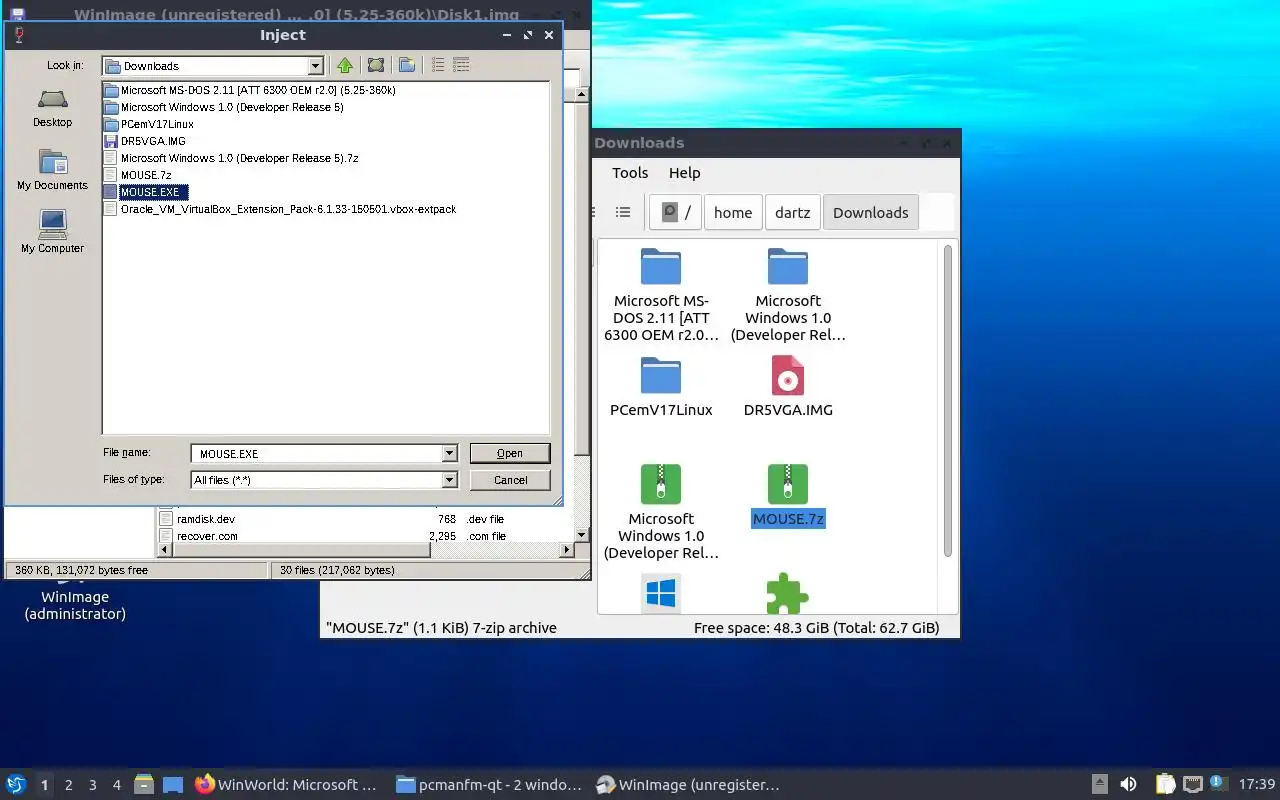
Task: Click the disk root icon in pcmanfm path bar
Action: click(669, 212)
